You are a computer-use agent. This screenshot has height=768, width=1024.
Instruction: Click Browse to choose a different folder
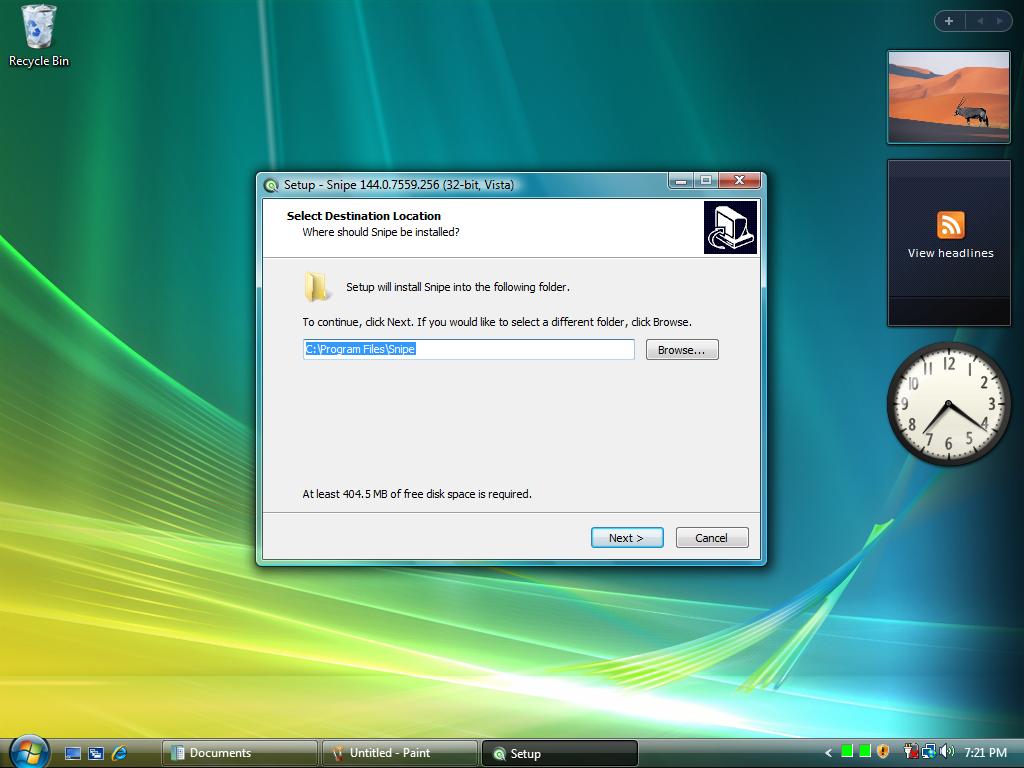pyautogui.click(x=682, y=350)
